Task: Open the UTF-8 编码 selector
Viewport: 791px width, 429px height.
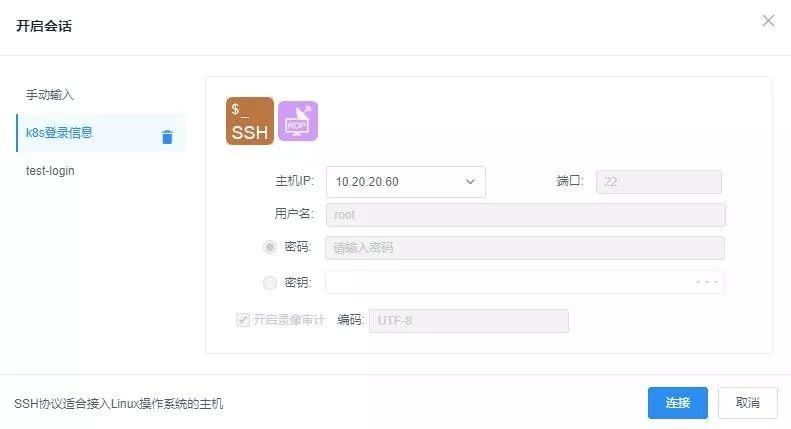Action: coord(468,320)
